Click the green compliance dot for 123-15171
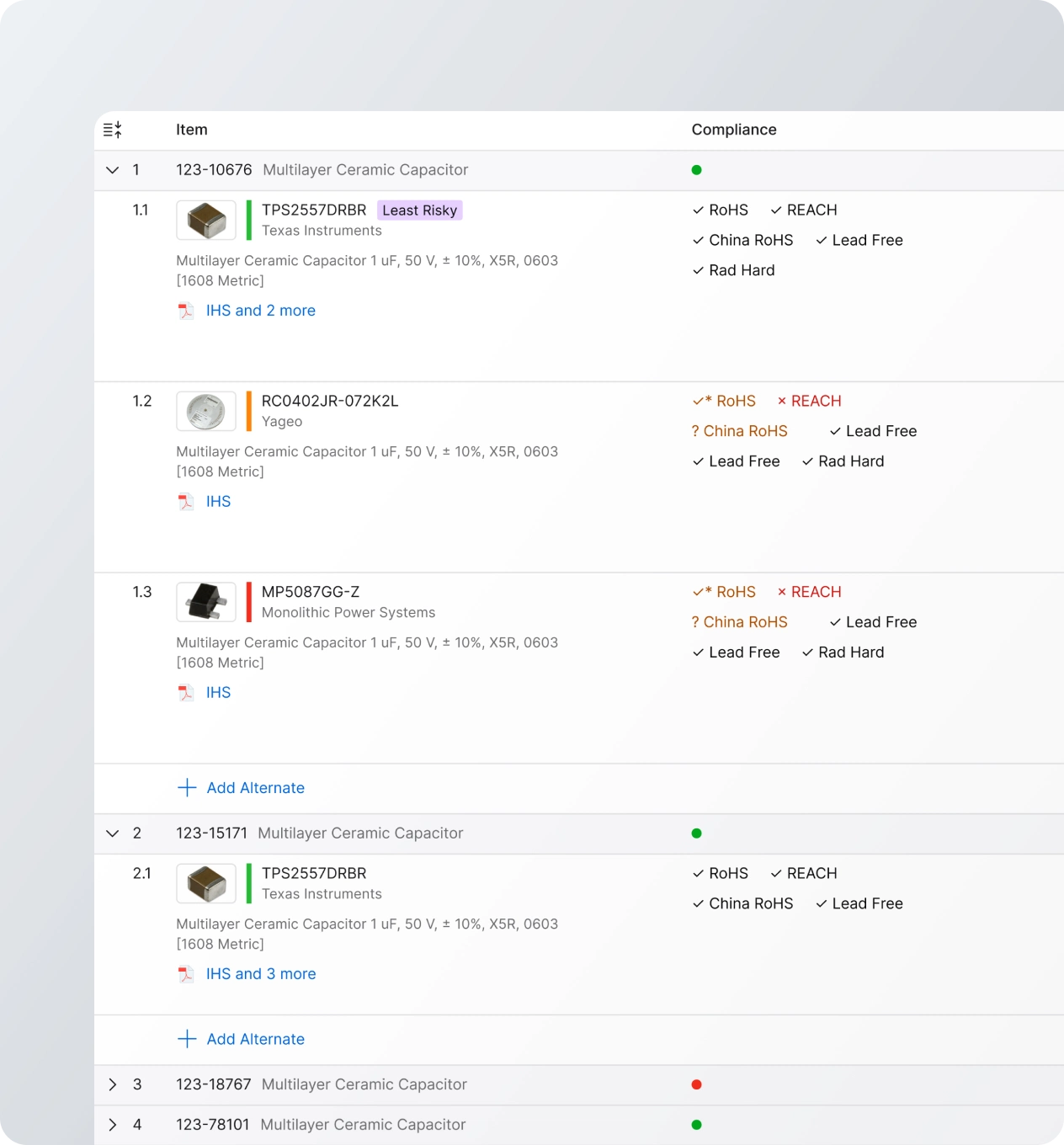 click(696, 833)
